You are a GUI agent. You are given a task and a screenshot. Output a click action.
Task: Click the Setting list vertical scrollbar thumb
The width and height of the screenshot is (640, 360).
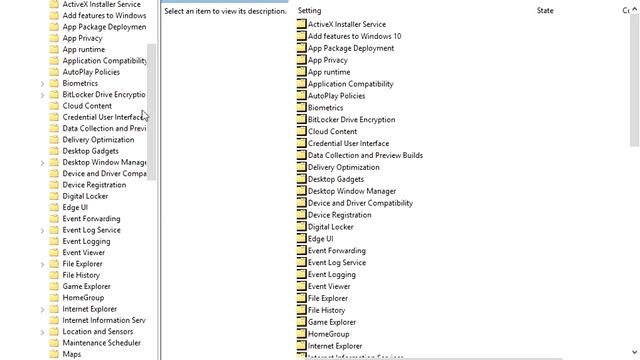click(x=635, y=80)
